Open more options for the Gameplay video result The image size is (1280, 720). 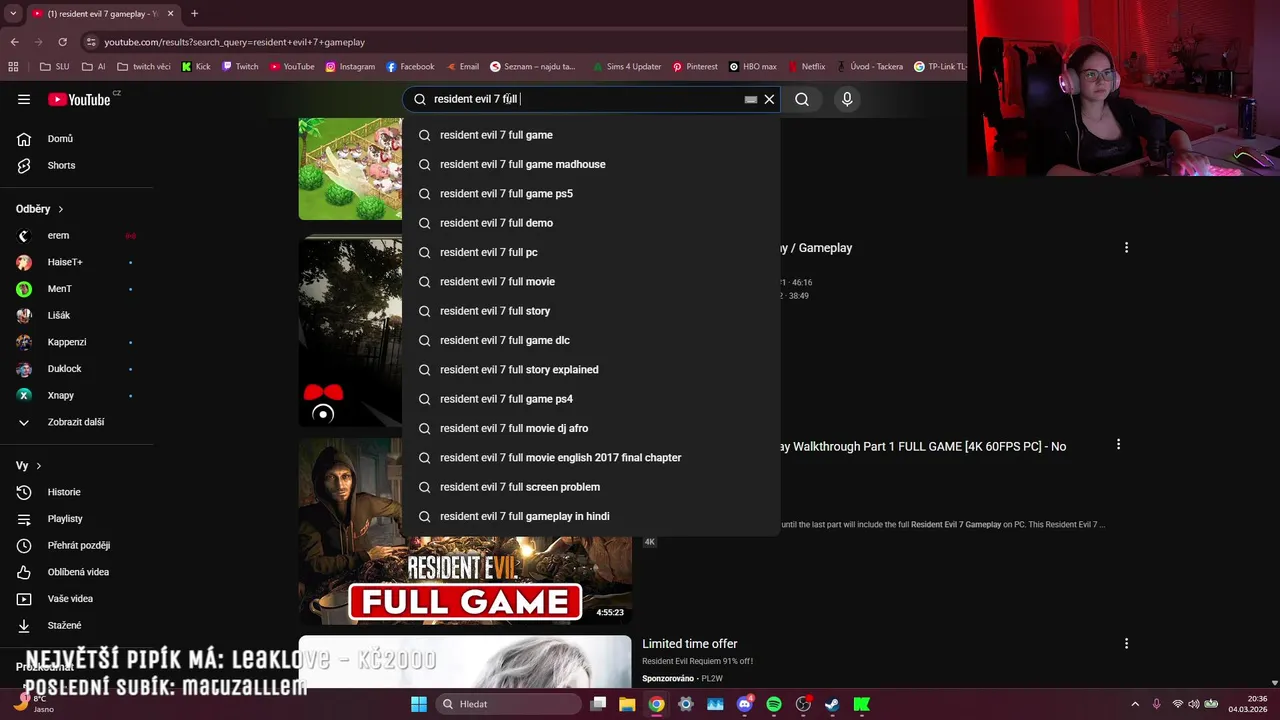[x=1126, y=248]
